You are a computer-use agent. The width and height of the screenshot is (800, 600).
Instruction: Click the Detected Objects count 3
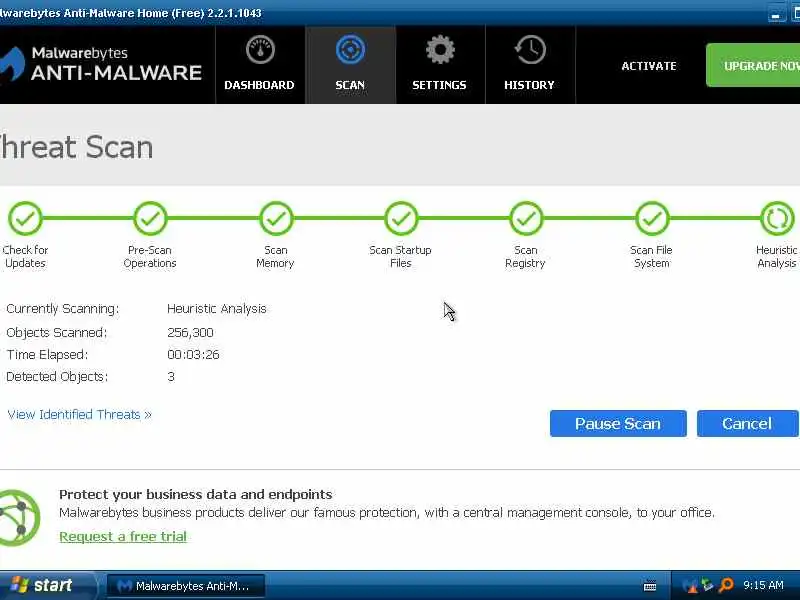point(171,377)
